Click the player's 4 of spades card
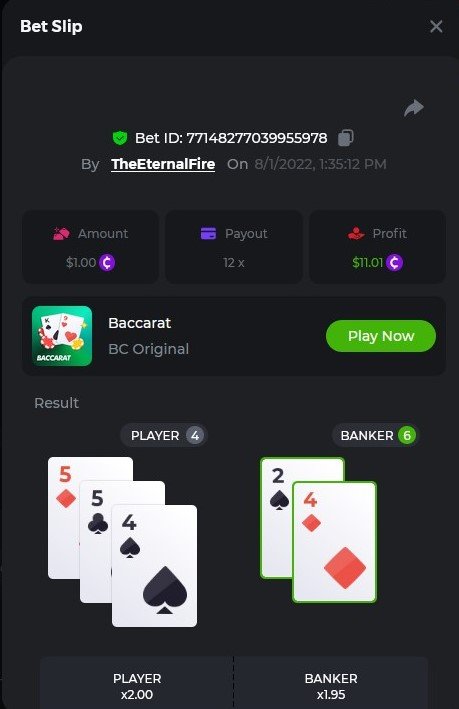Screen dimensions: 459x709 154,566
